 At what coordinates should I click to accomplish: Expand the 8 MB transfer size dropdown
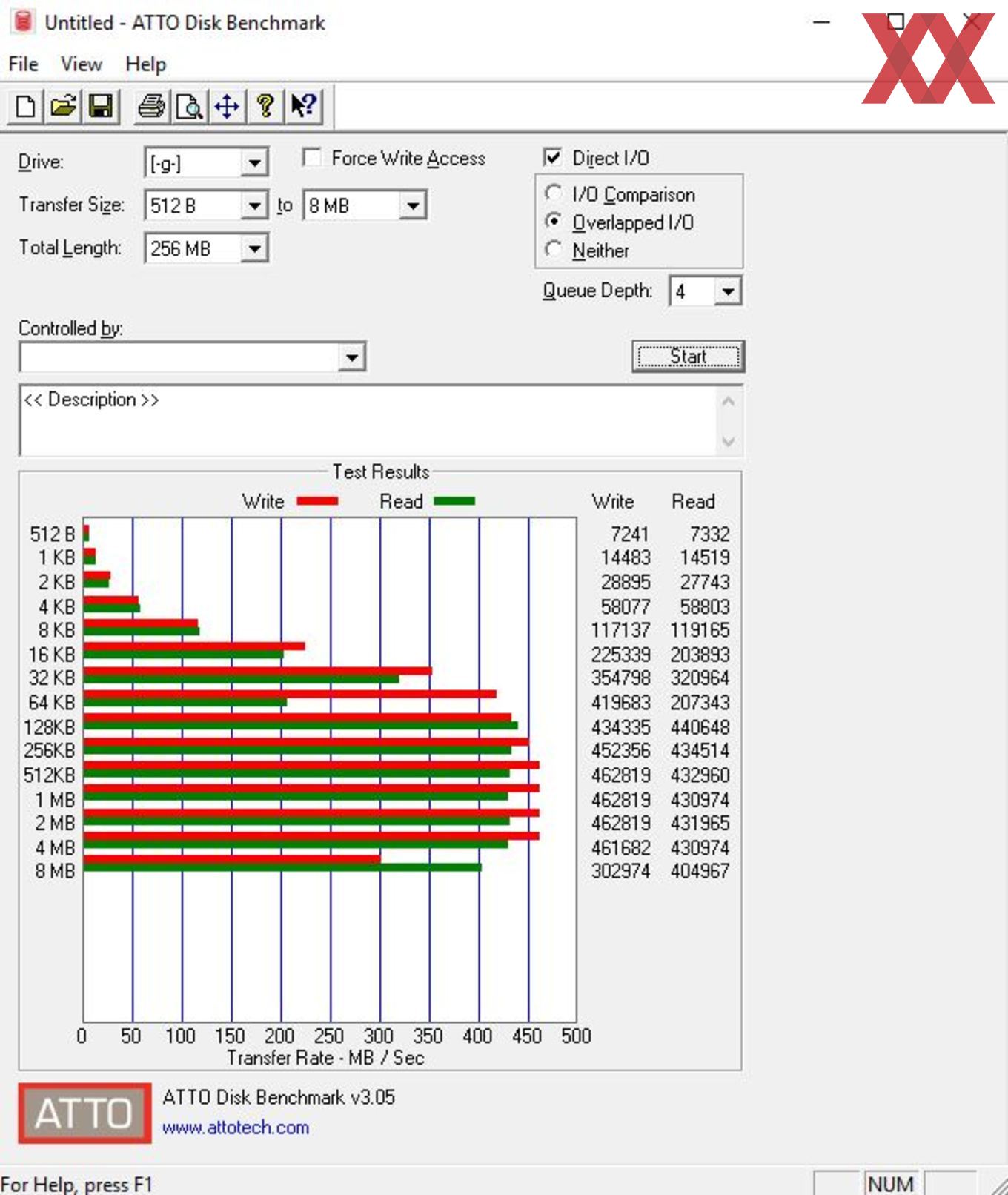click(x=413, y=205)
